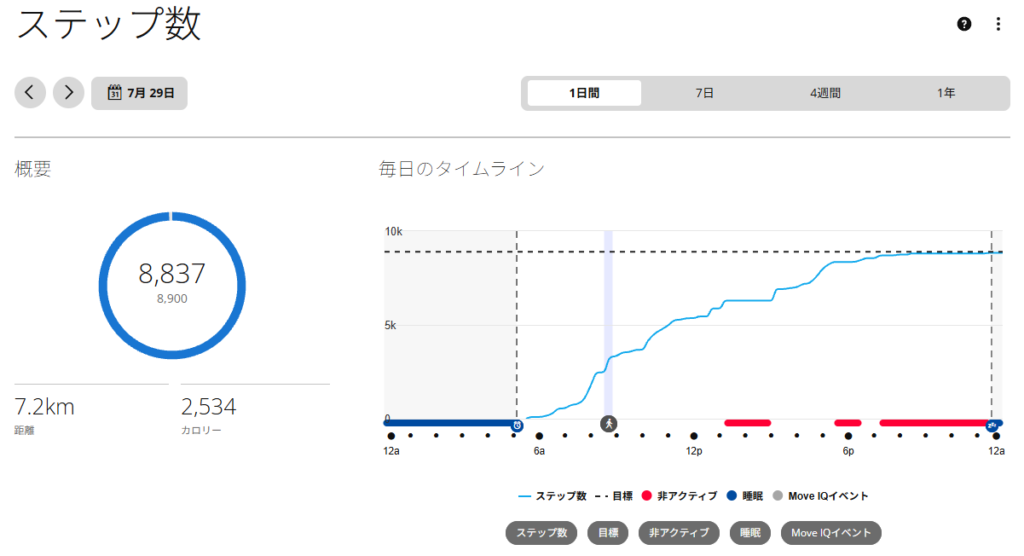
Task: Toggle the 非アクティブ series pill
Action: coord(679,532)
